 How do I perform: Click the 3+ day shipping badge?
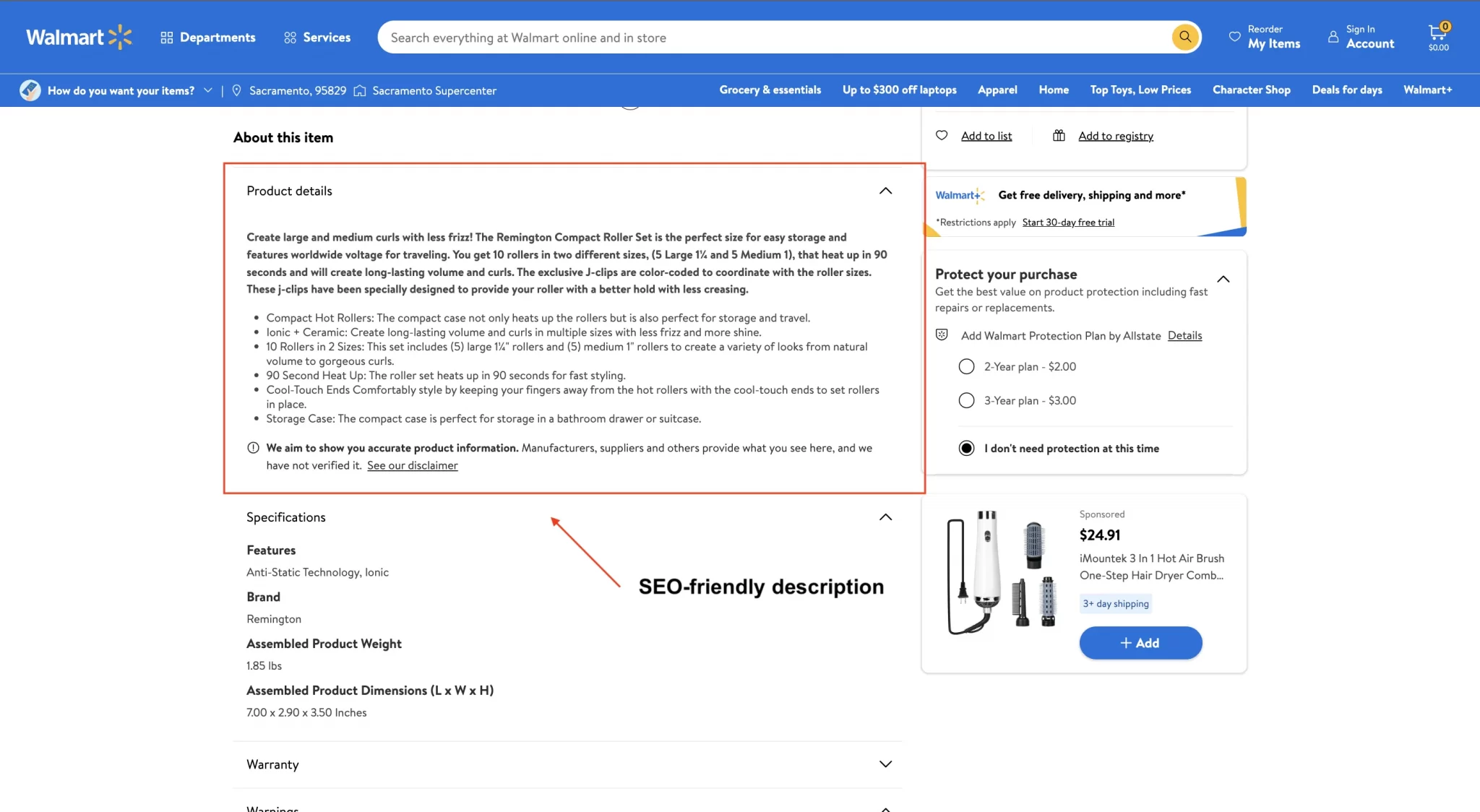coord(1115,603)
